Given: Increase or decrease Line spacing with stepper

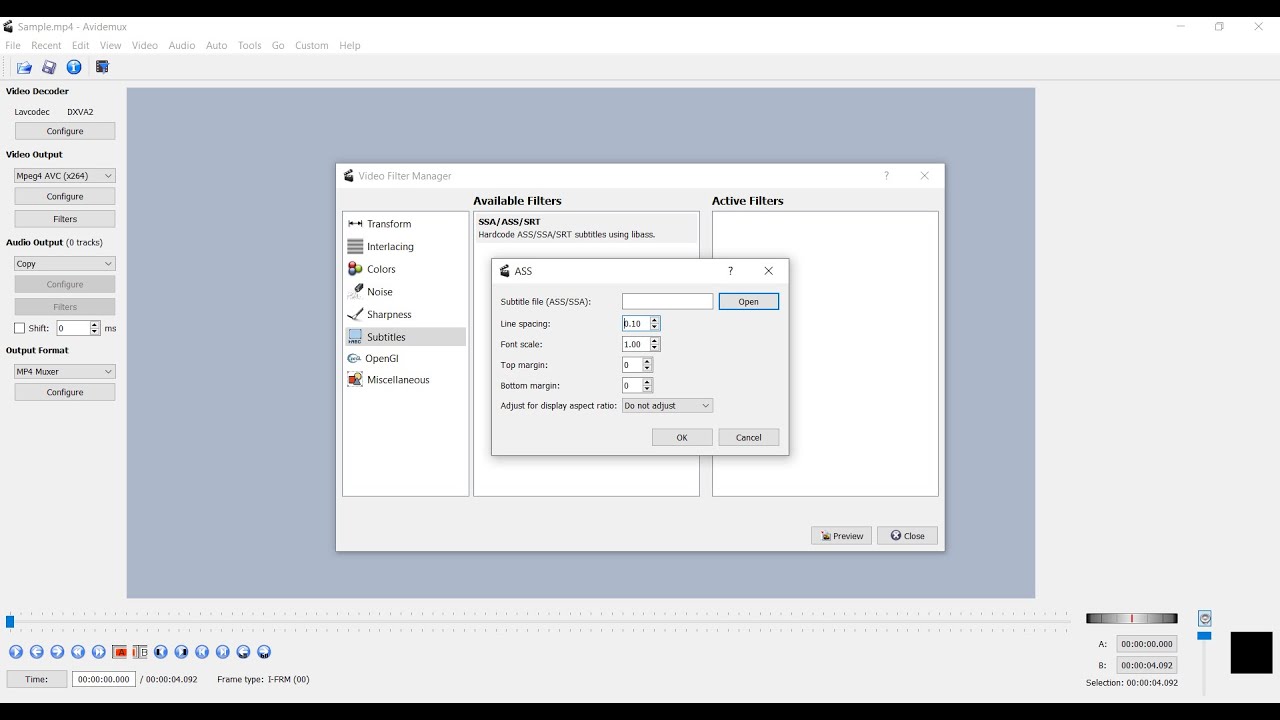Looking at the screenshot, I should coord(655,324).
